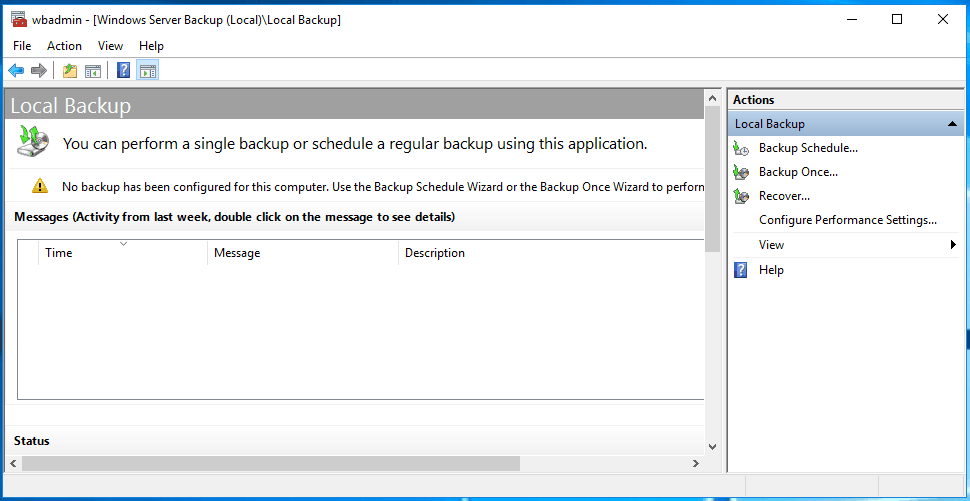Collapse the Local Backup actions section

(952, 124)
